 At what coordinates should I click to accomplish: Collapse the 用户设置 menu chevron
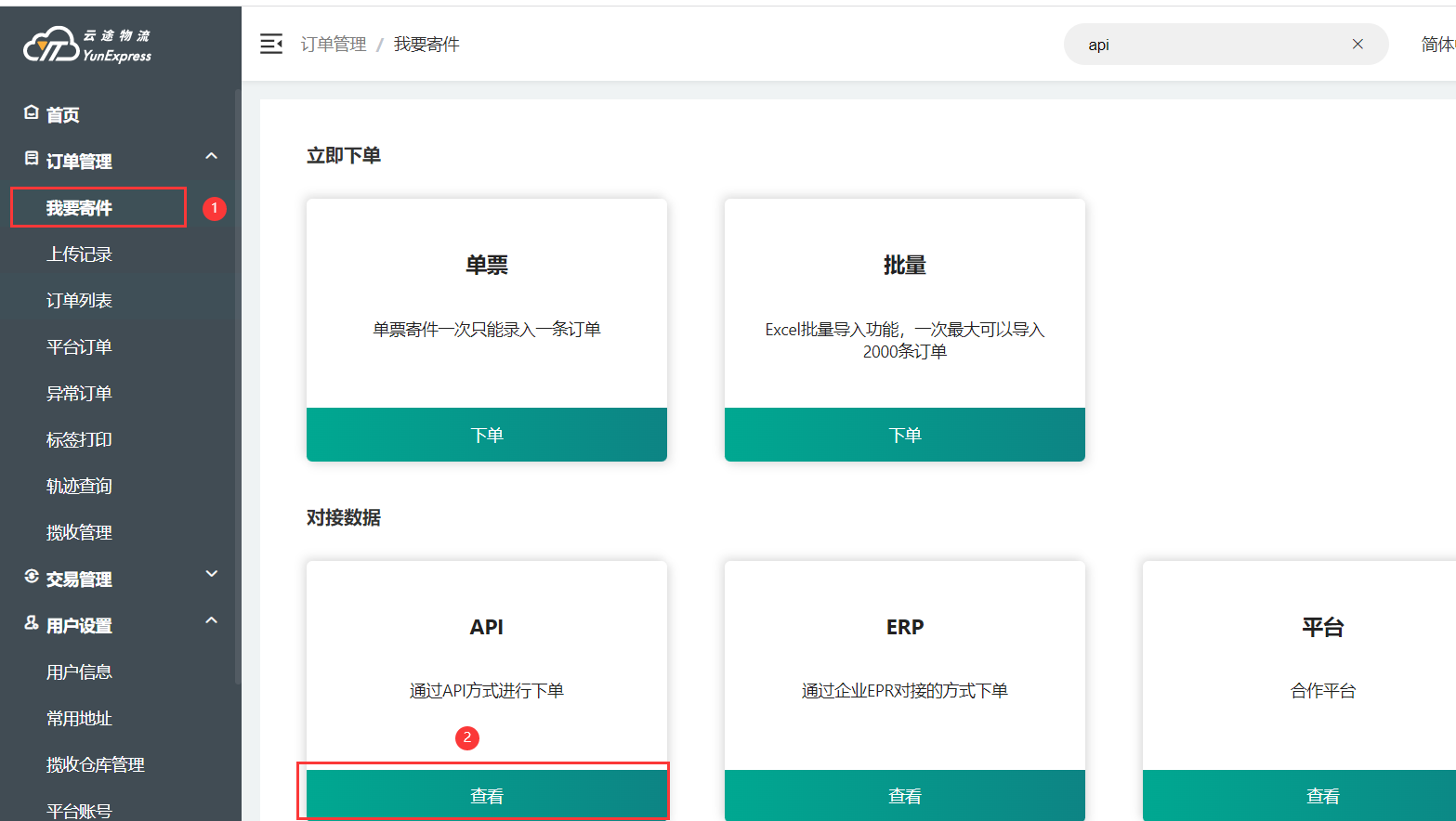click(x=212, y=620)
